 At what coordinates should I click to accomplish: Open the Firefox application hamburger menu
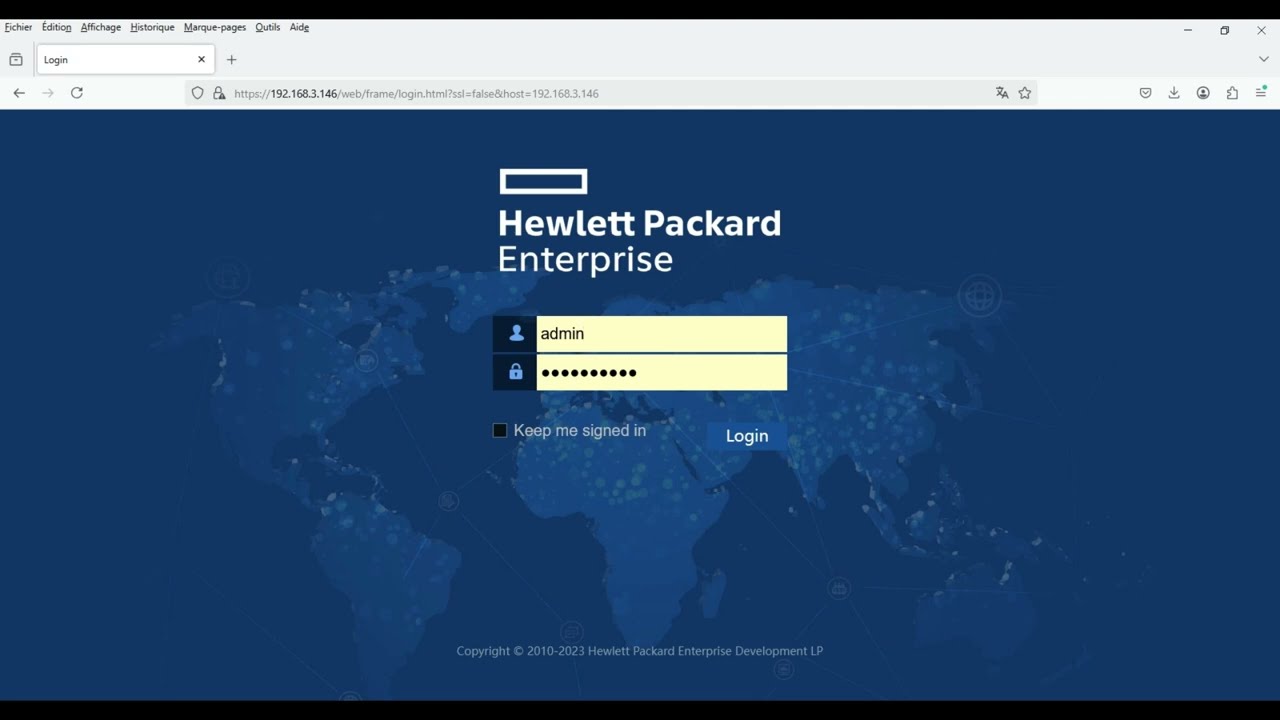1261,92
